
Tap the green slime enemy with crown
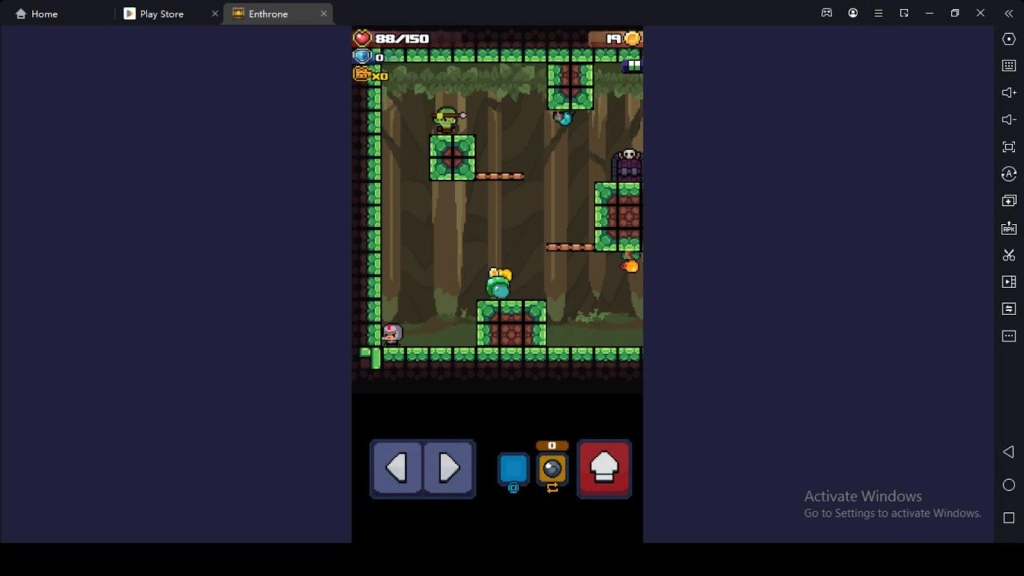500,283
